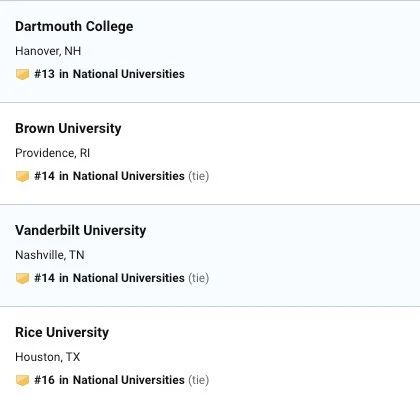
Task: Open the Brown University listing title
Action: point(68,128)
